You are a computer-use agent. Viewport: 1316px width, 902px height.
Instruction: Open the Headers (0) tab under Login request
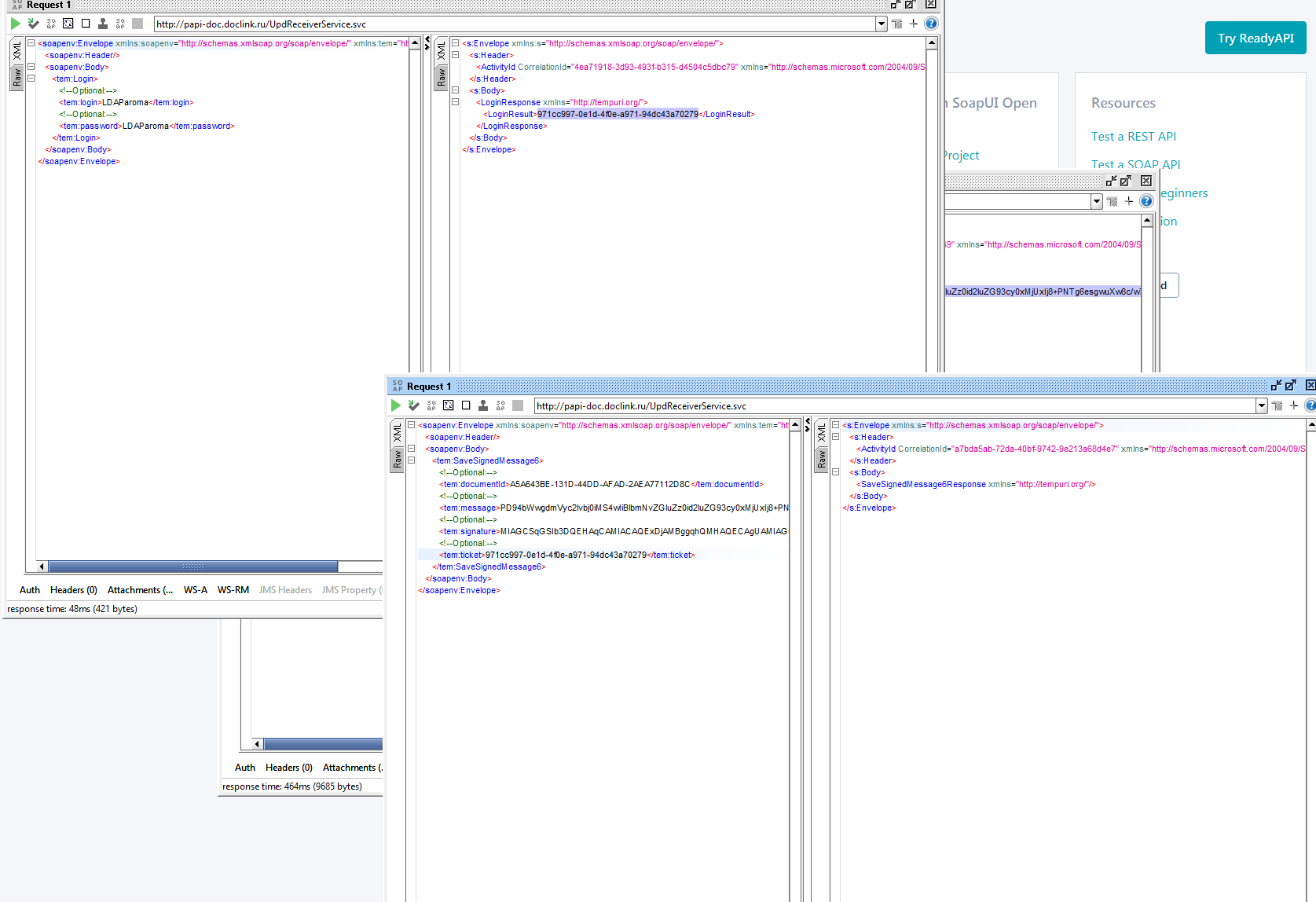(x=74, y=590)
